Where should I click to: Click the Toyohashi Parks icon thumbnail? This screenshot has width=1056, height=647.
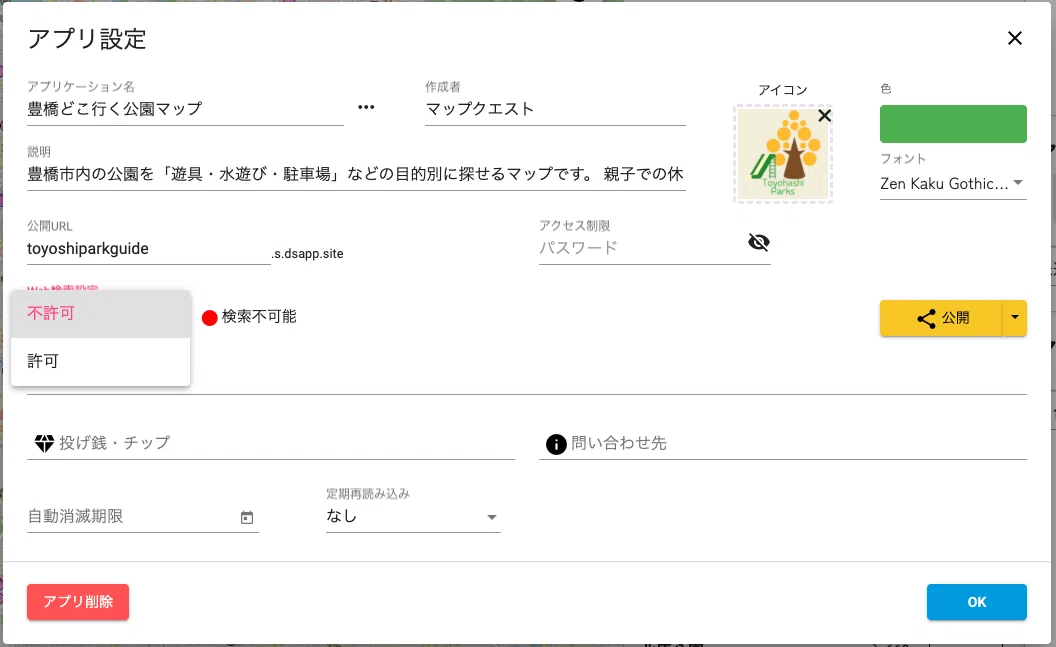pyautogui.click(x=783, y=154)
